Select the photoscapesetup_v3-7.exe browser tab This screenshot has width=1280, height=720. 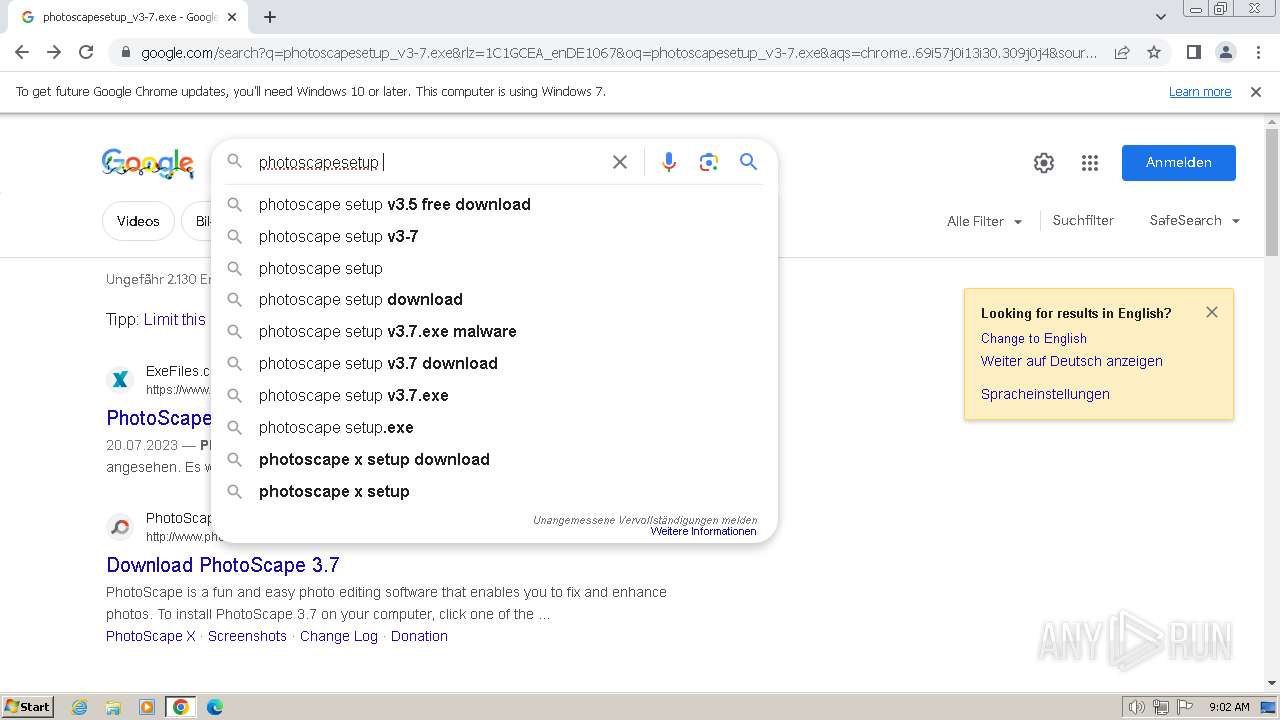pyautogui.click(x=130, y=17)
